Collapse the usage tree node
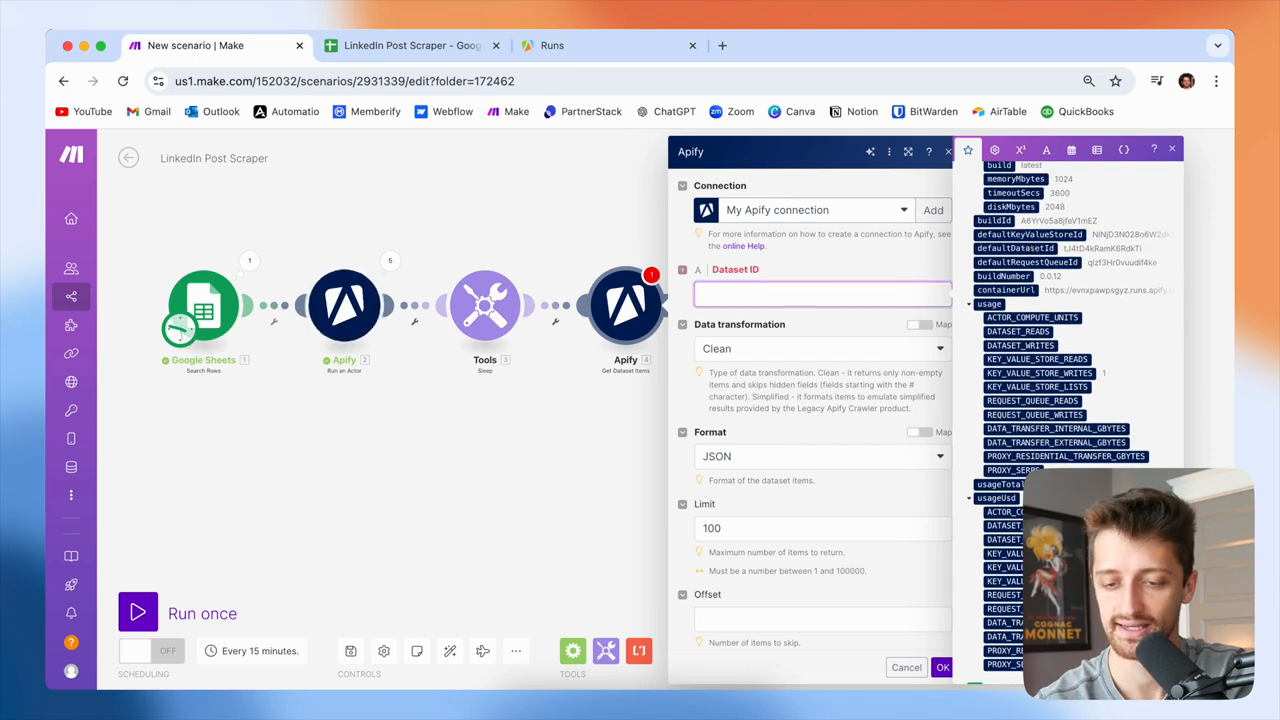The width and height of the screenshot is (1280, 720). [968, 304]
